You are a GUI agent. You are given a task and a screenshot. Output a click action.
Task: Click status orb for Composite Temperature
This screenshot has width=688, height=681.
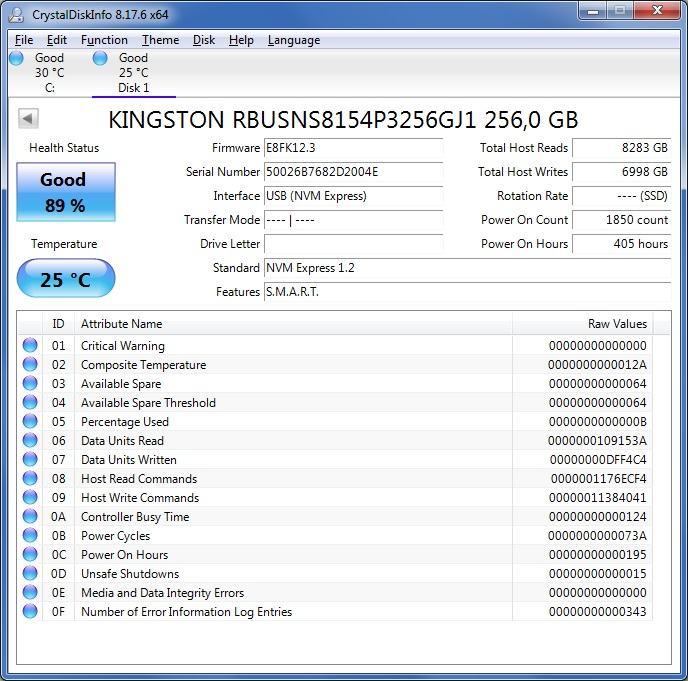(30, 364)
